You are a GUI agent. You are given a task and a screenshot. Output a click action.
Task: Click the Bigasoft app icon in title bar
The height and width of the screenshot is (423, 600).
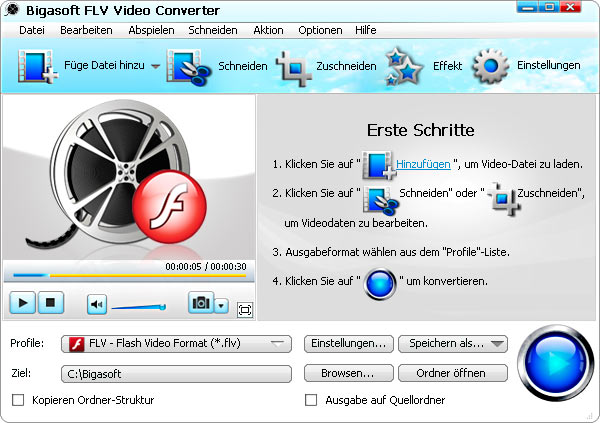click(11, 10)
